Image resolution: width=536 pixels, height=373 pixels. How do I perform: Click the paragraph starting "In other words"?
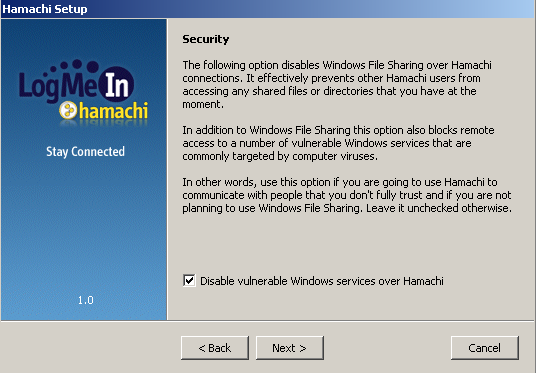pos(347,195)
